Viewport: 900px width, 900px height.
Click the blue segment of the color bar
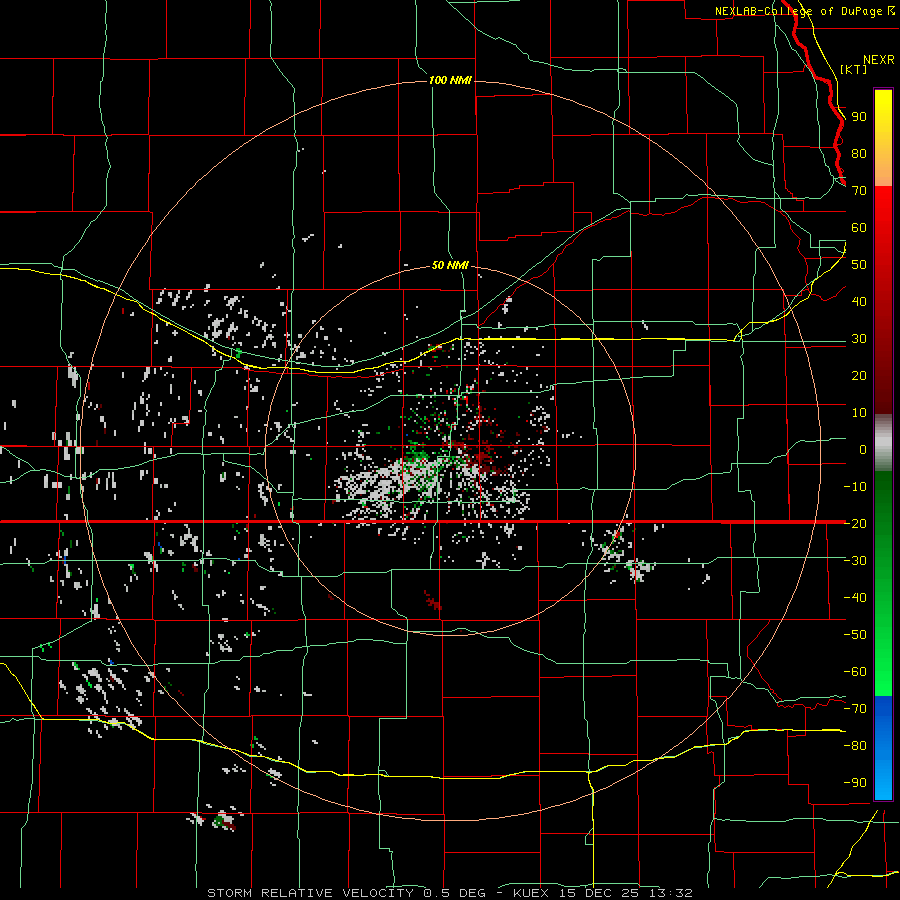pos(883,746)
